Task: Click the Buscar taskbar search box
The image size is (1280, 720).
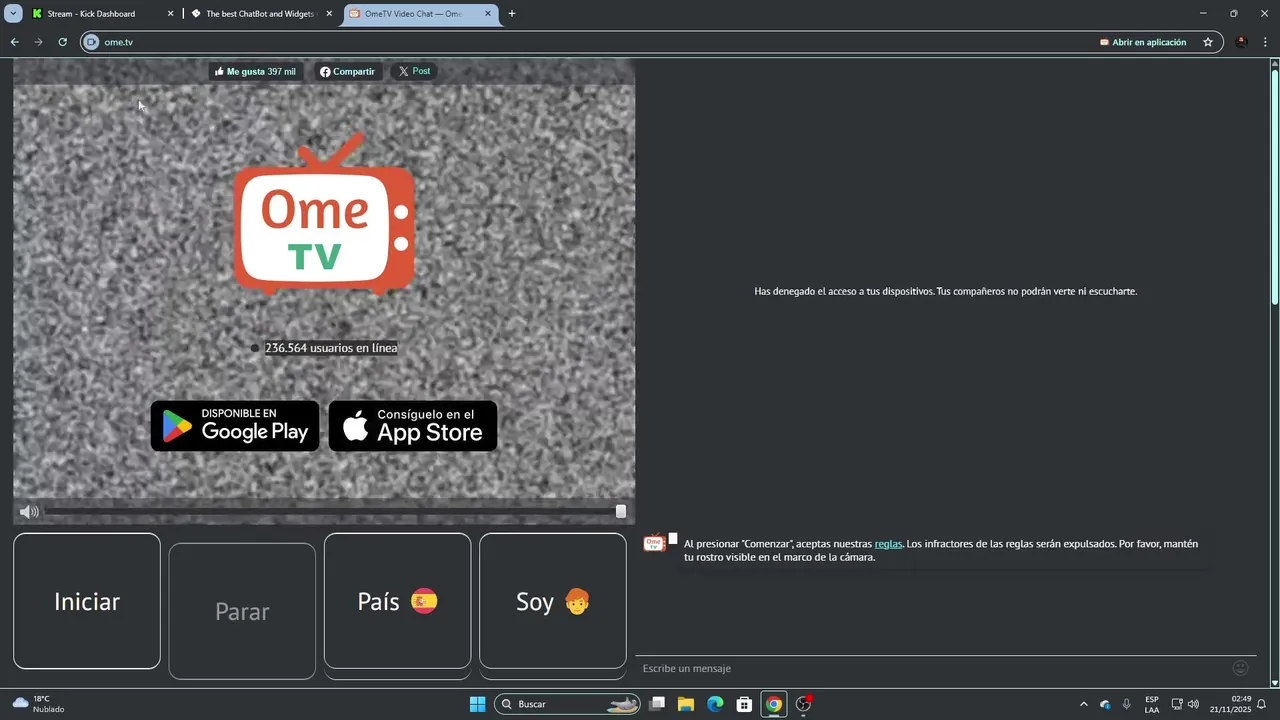Action: [568, 704]
